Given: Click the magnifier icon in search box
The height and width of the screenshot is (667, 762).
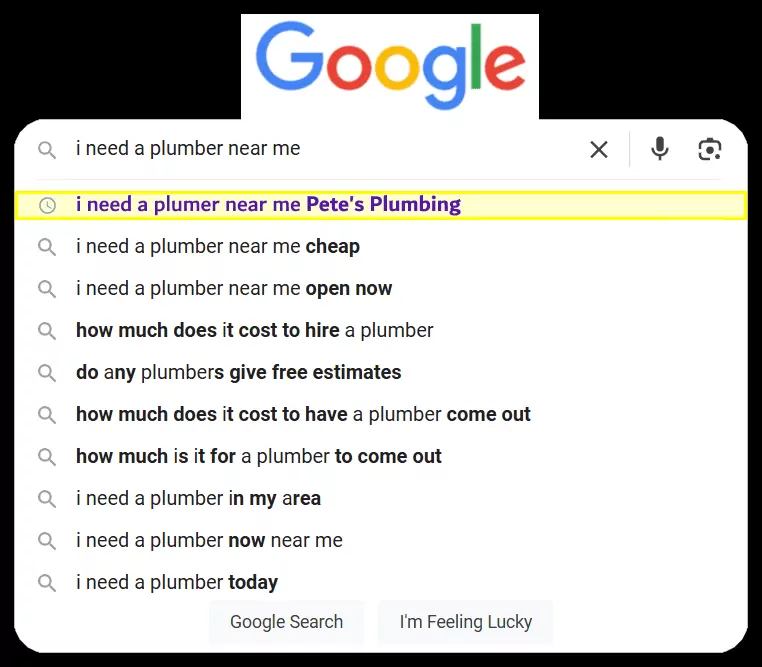Looking at the screenshot, I should pyautogui.click(x=47, y=150).
